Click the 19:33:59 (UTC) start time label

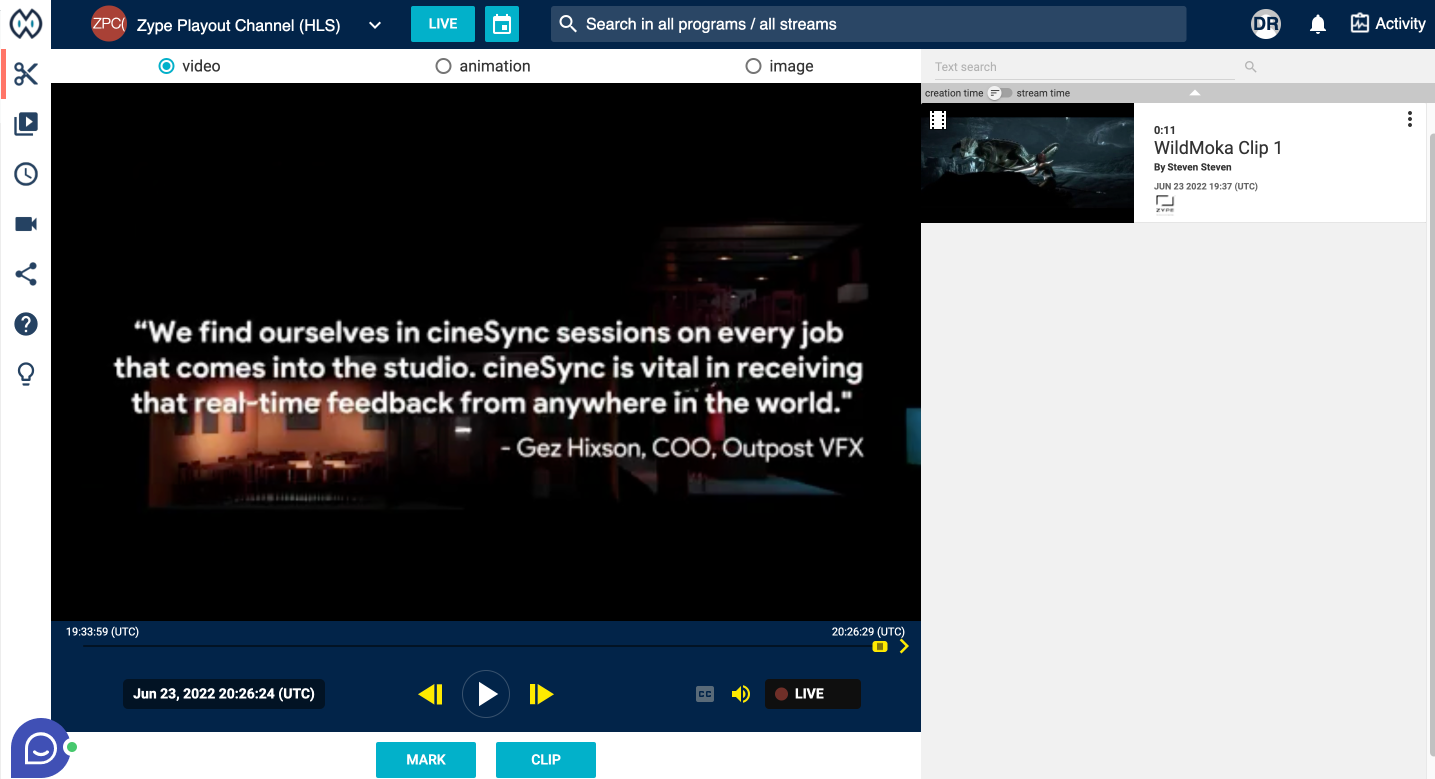[103, 632]
